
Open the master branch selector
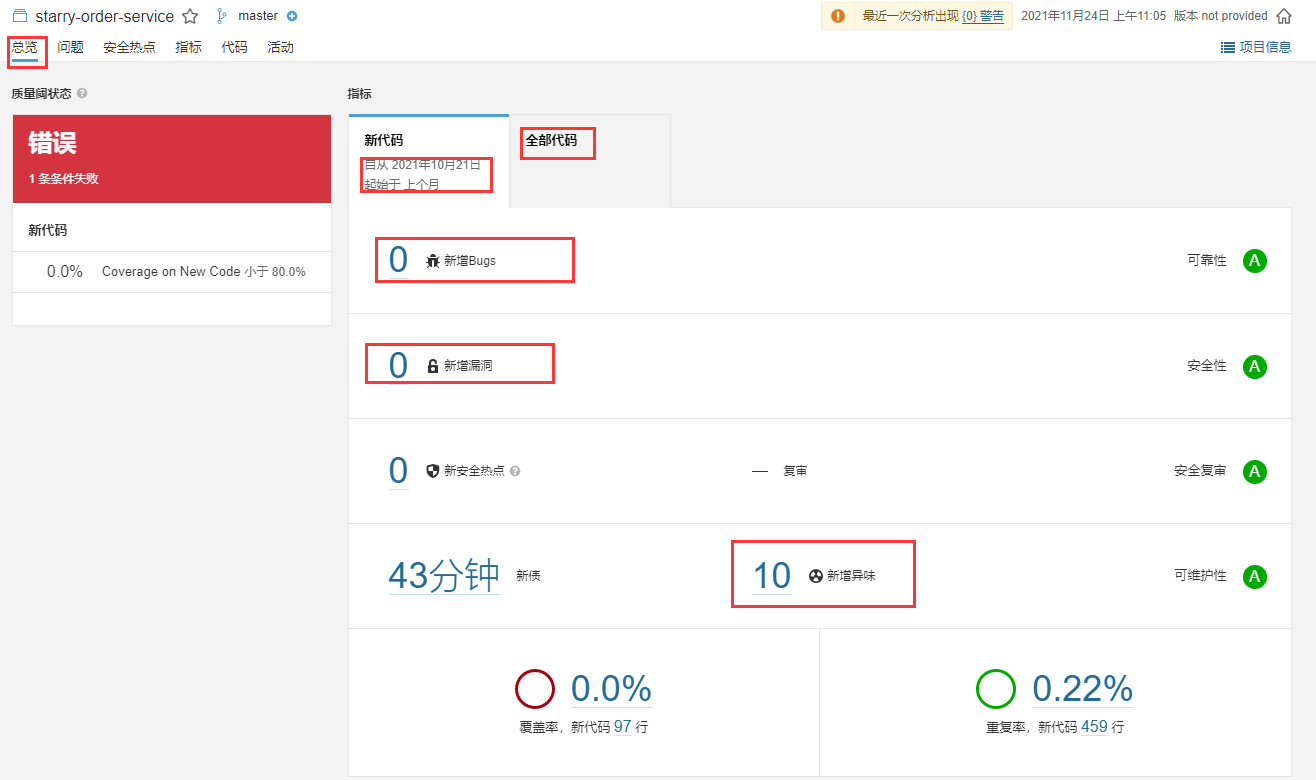pos(258,16)
